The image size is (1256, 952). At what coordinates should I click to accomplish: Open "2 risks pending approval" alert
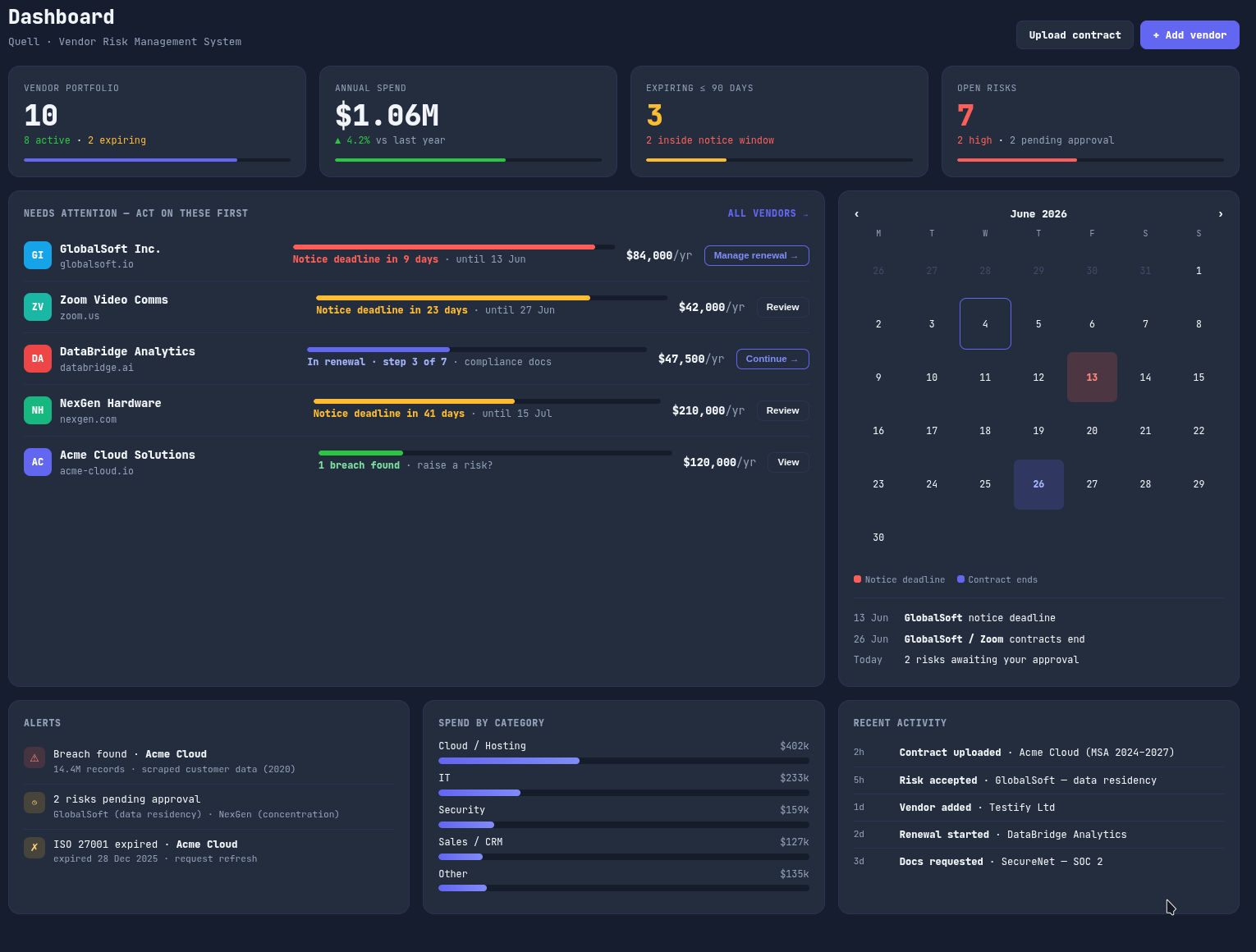tap(209, 806)
